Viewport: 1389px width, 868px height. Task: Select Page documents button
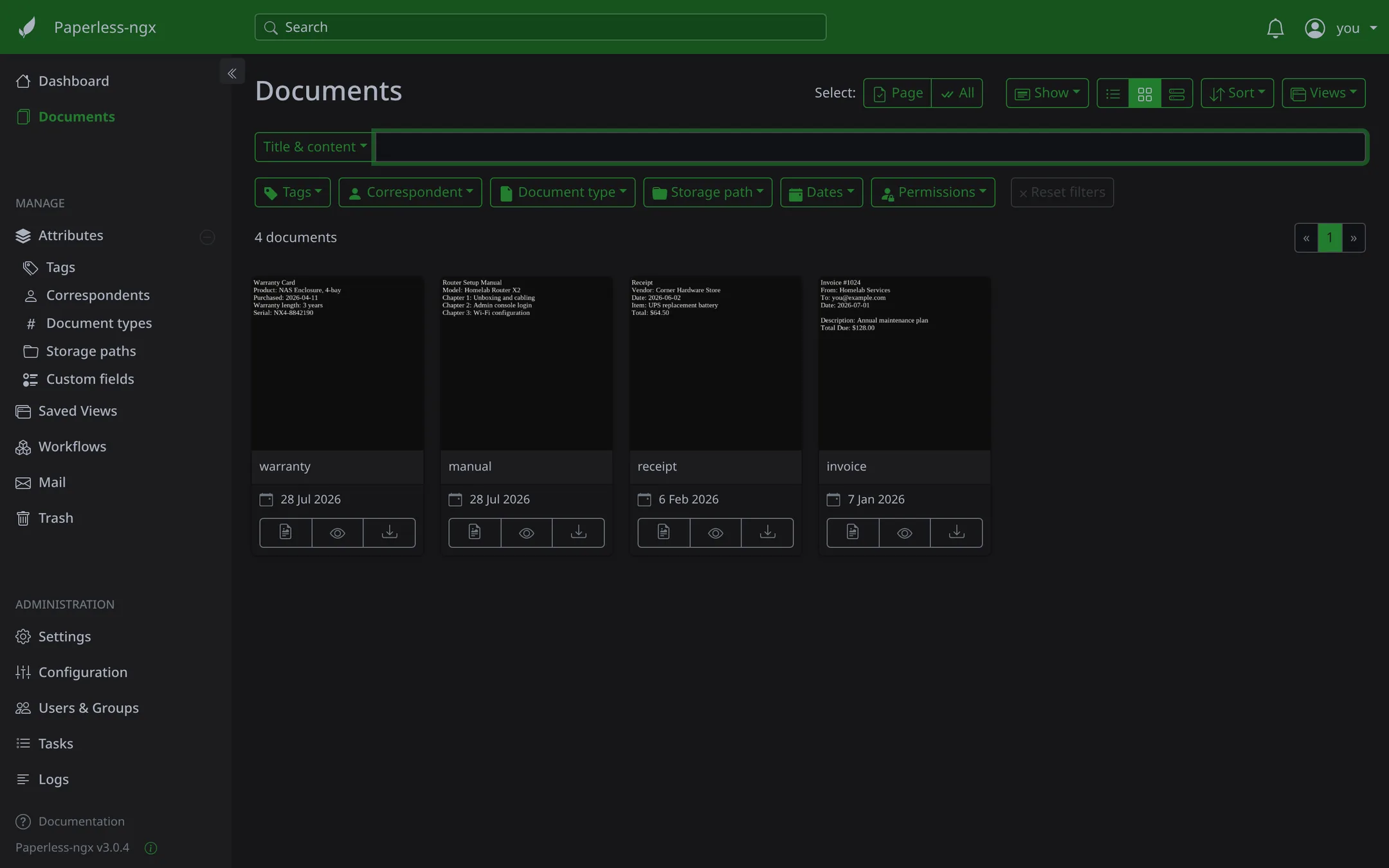[x=897, y=93]
